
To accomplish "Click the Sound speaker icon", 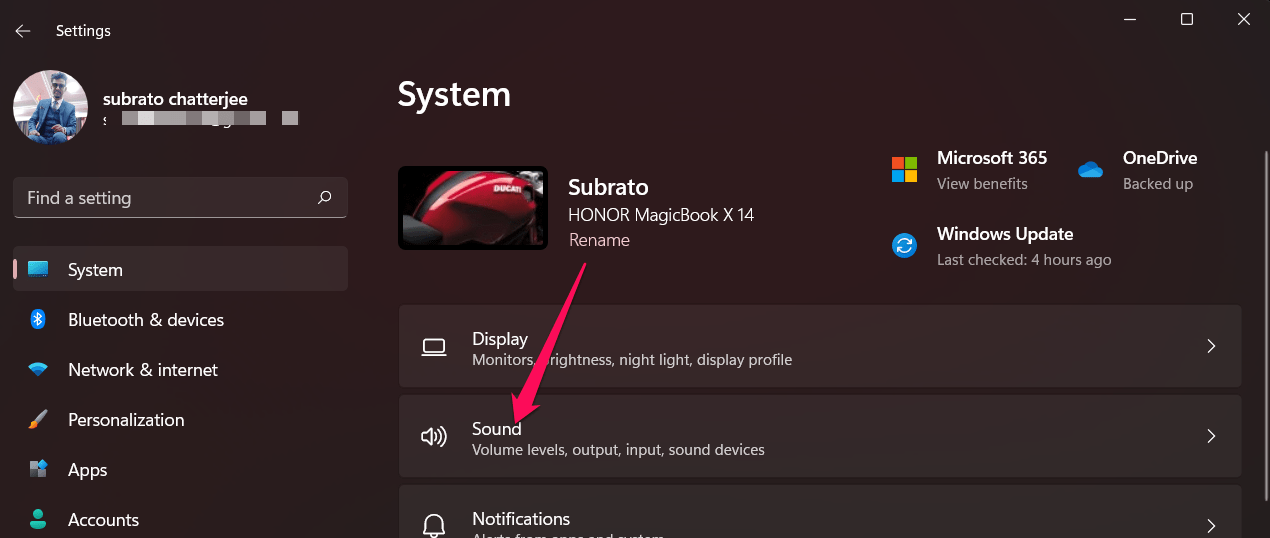I will click(433, 436).
